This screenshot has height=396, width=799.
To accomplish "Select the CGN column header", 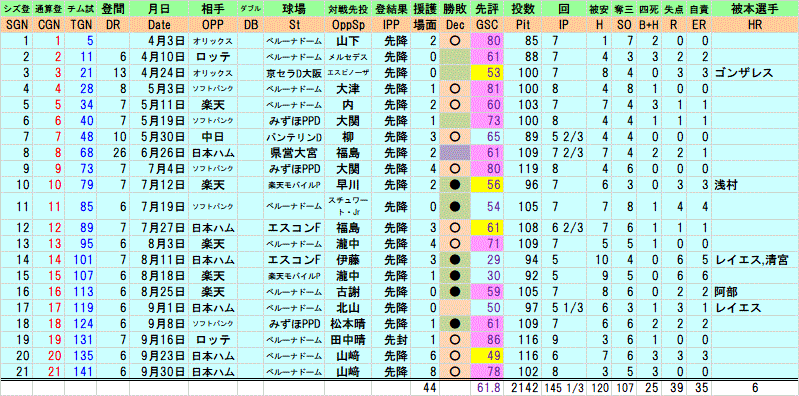I will (x=49, y=25).
